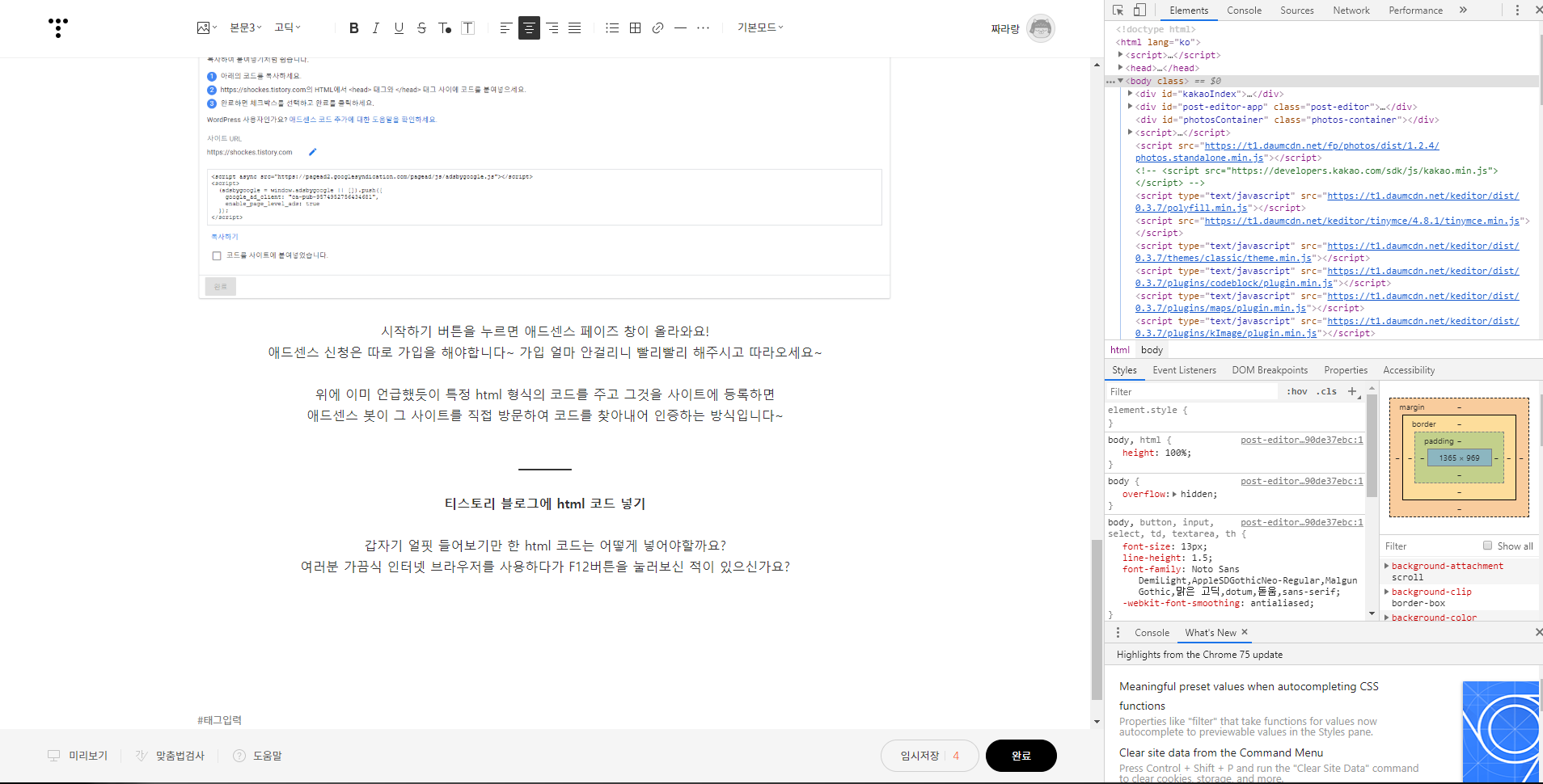Image resolution: width=1543 pixels, height=784 pixels.
Task: Switch to the Sources tab
Action: [1297, 11]
